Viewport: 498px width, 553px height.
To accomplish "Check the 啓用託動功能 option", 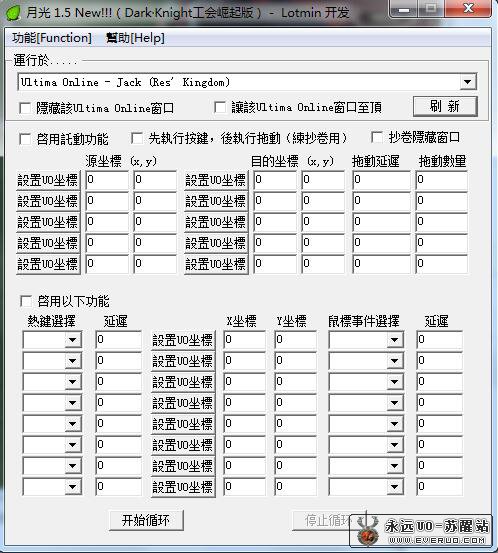I will click(x=25, y=139).
